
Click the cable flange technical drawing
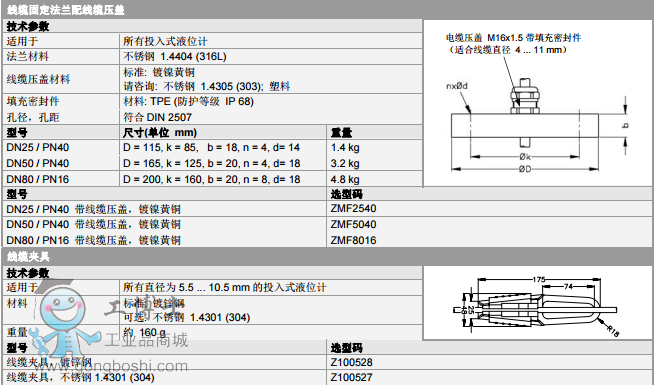point(538,103)
